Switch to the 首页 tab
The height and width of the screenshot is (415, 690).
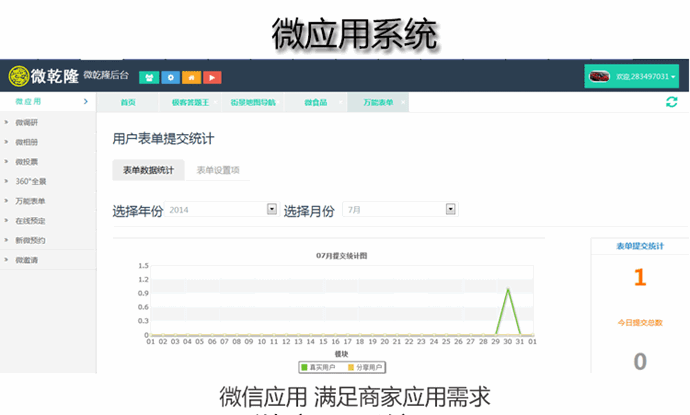tap(128, 102)
